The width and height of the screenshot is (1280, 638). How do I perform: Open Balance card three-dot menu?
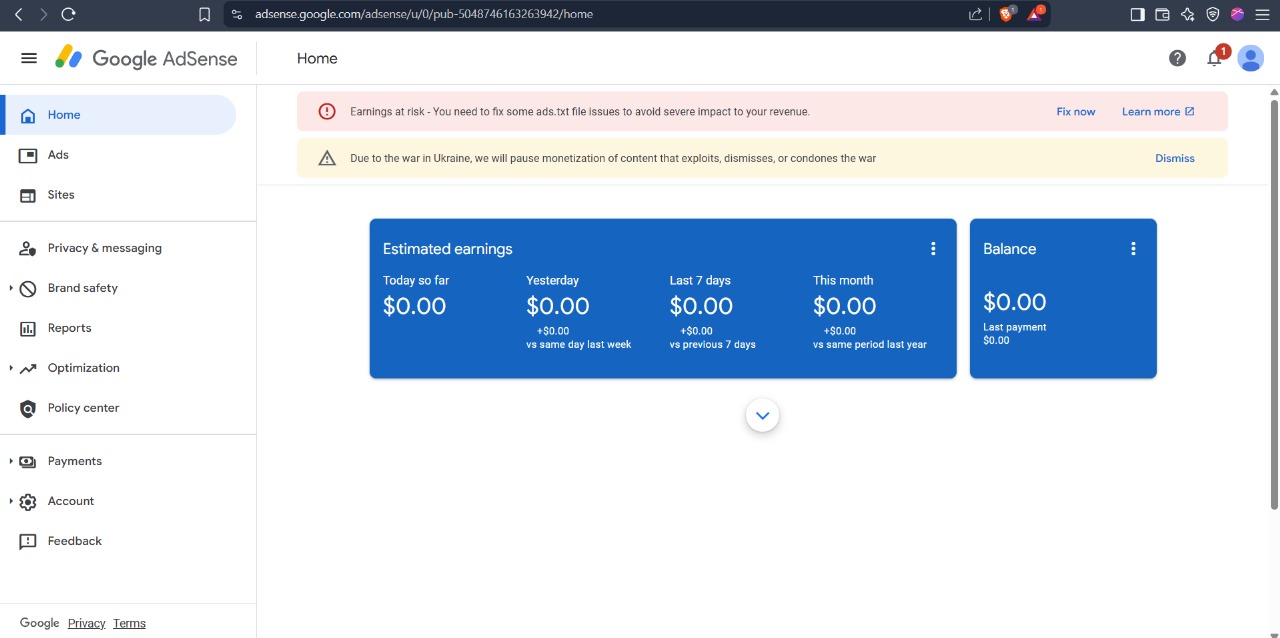[1133, 249]
